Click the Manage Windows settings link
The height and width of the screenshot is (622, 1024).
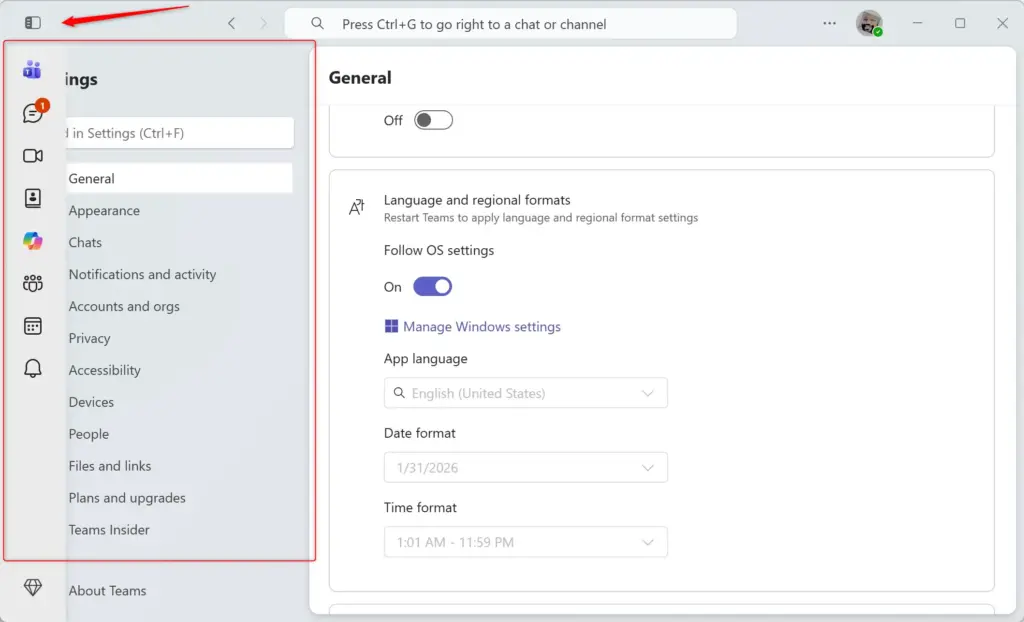[481, 327]
